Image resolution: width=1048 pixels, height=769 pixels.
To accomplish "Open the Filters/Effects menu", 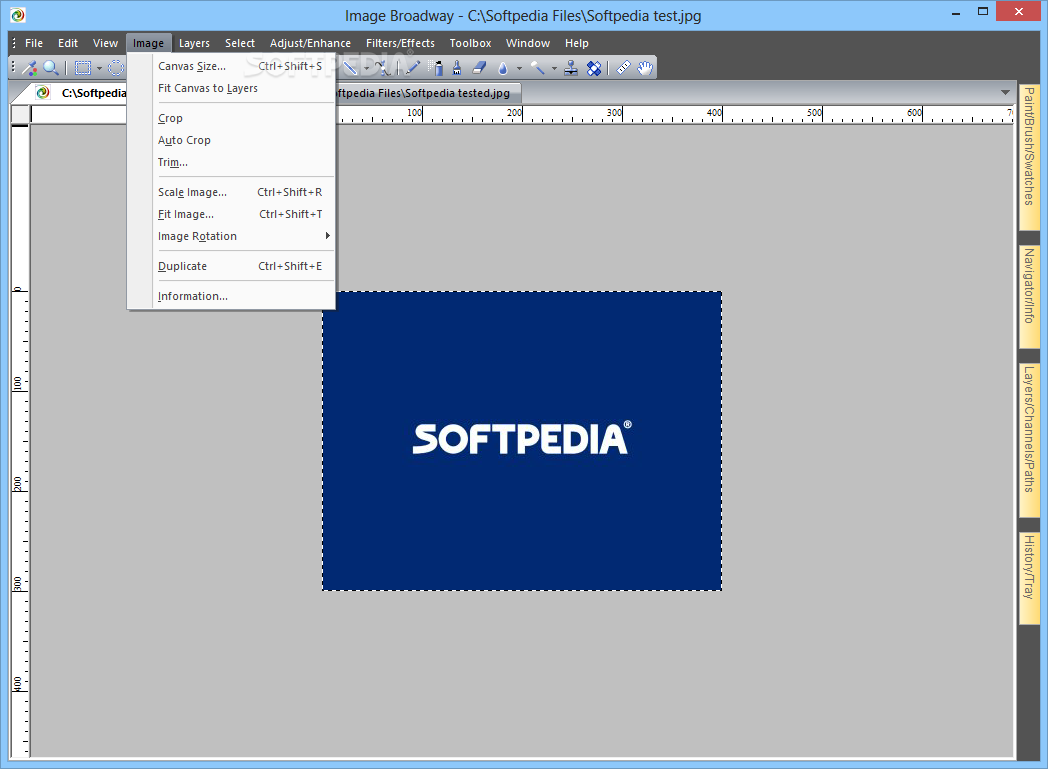I will [x=400, y=43].
